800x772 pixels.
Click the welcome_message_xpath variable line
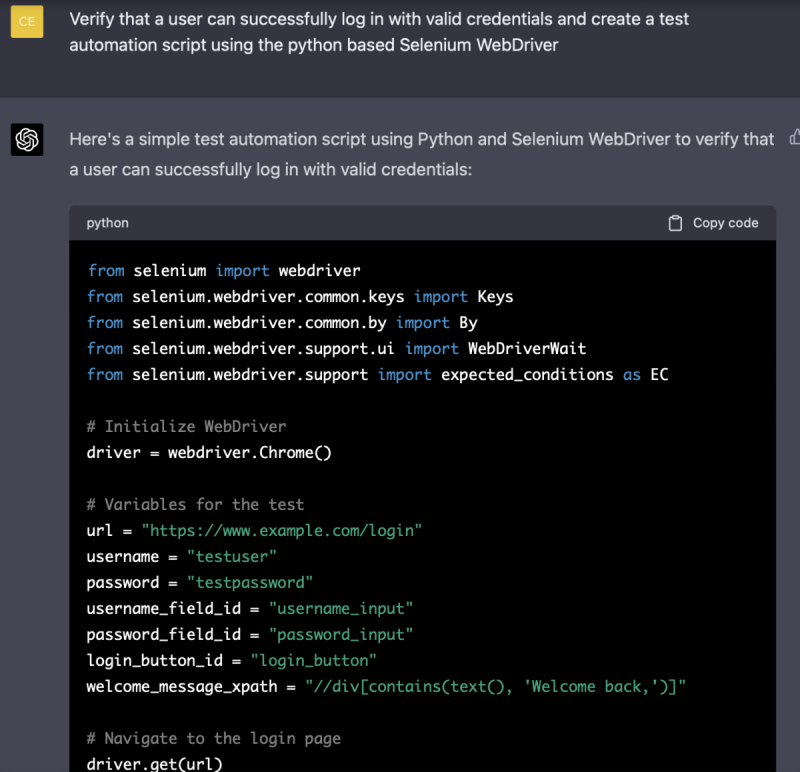(385, 686)
